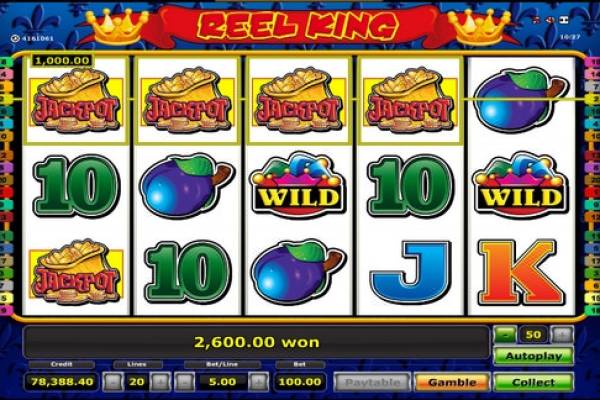The width and height of the screenshot is (600, 400).
Task: Click the plum symbol atop reel five
Action: (x=520, y=100)
